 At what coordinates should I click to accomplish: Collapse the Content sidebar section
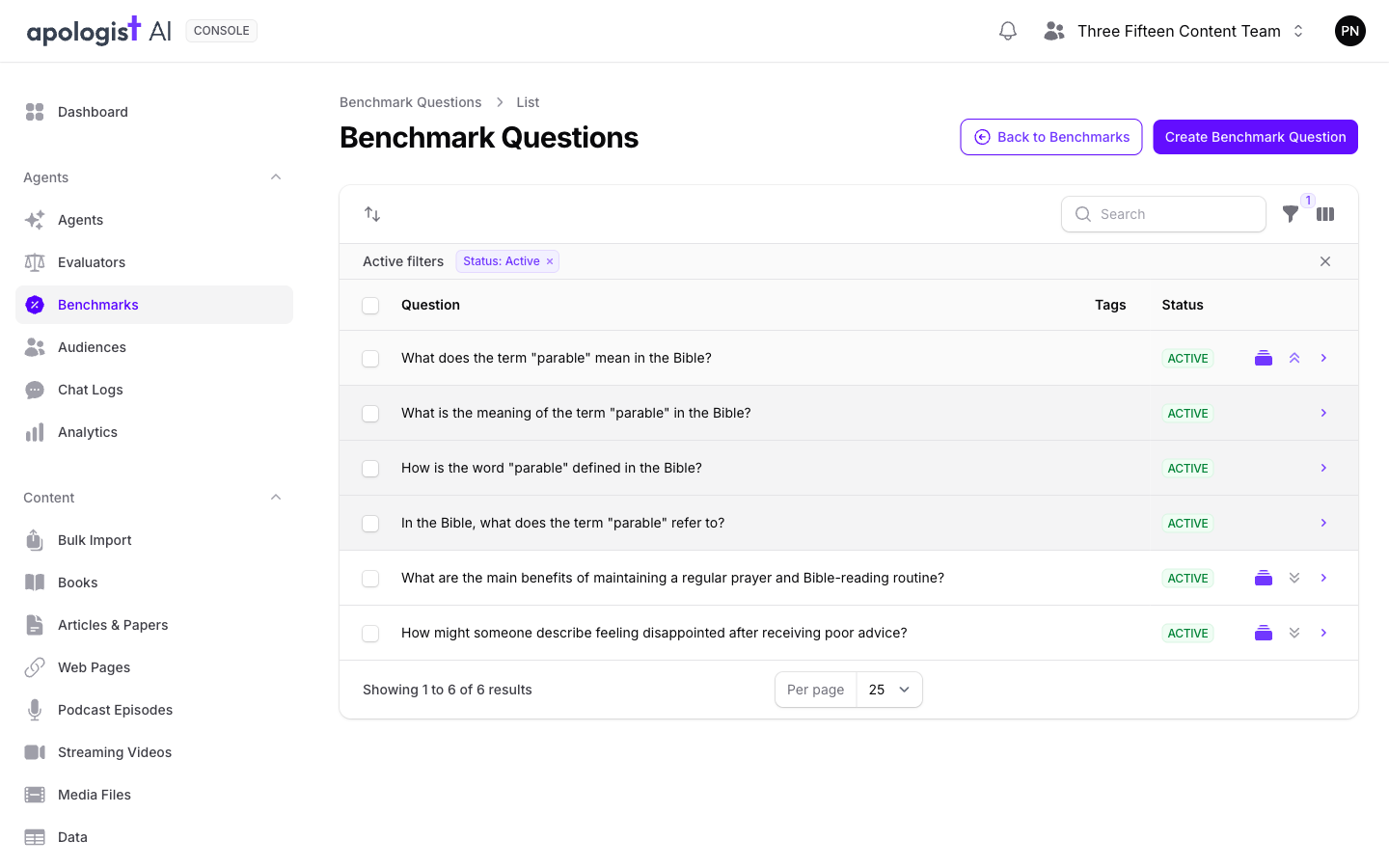(x=276, y=498)
